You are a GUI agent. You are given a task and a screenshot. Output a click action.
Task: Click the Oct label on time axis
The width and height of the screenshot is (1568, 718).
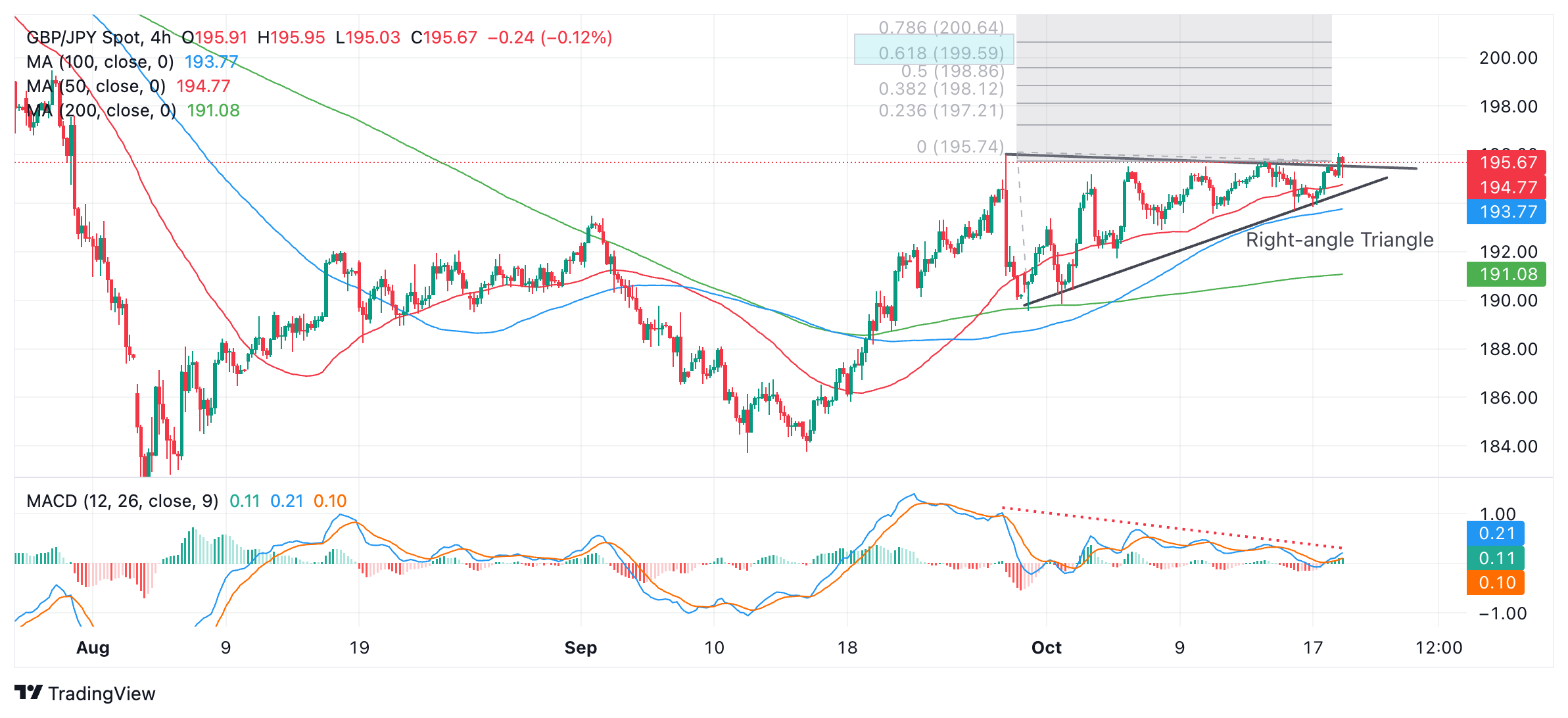point(1046,648)
